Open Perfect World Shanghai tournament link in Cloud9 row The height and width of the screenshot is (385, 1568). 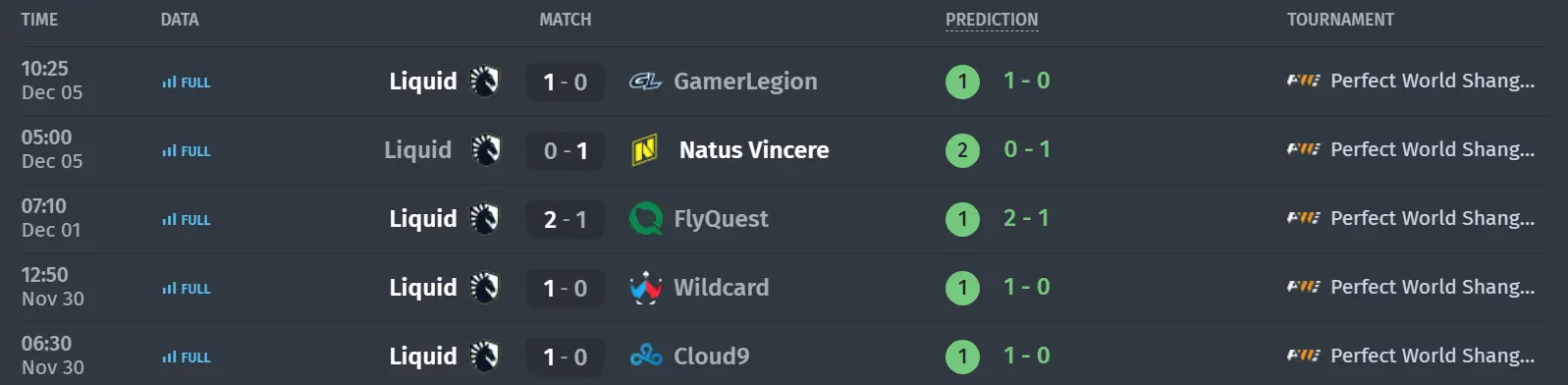coord(1433,356)
